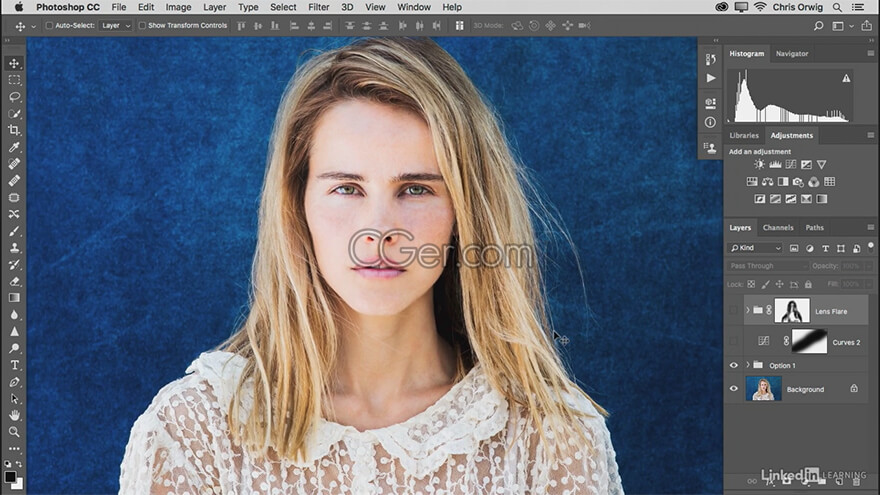Screen dimensions: 880x495
Task: Select the Zoom tool
Action: coord(14,432)
